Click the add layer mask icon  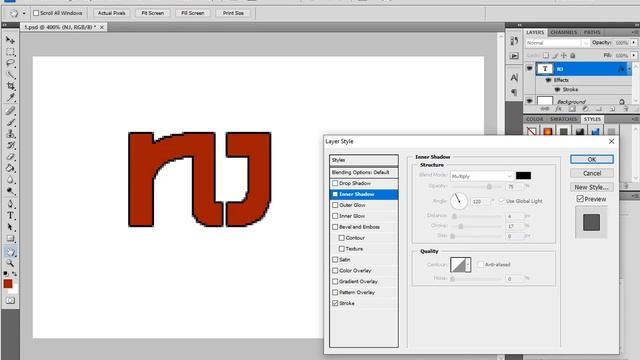572,109
